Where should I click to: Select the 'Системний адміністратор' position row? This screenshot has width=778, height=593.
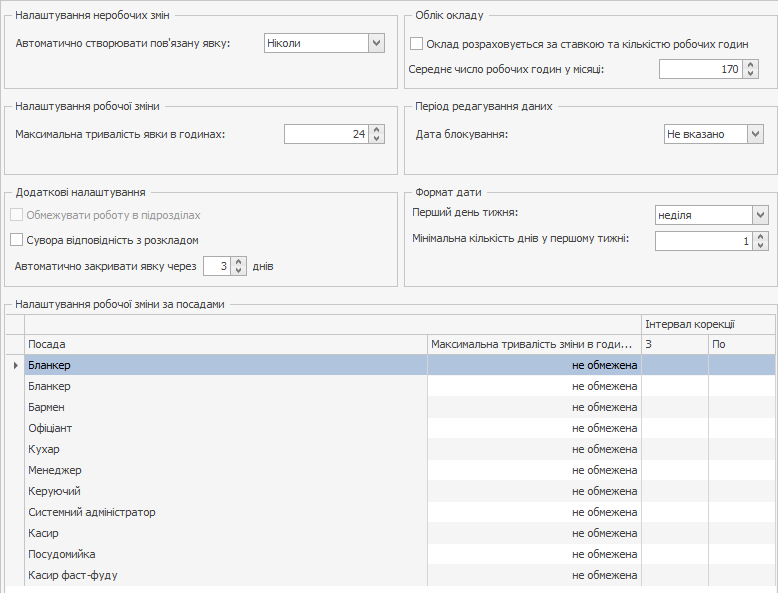coord(225,512)
